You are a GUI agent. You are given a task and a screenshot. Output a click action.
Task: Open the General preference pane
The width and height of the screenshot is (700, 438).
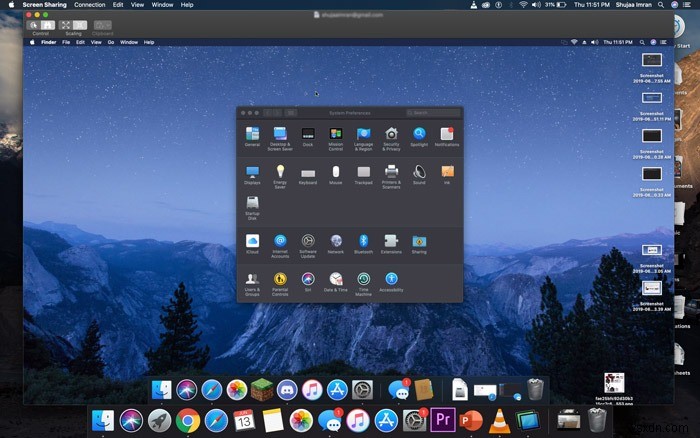[x=252, y=137]
